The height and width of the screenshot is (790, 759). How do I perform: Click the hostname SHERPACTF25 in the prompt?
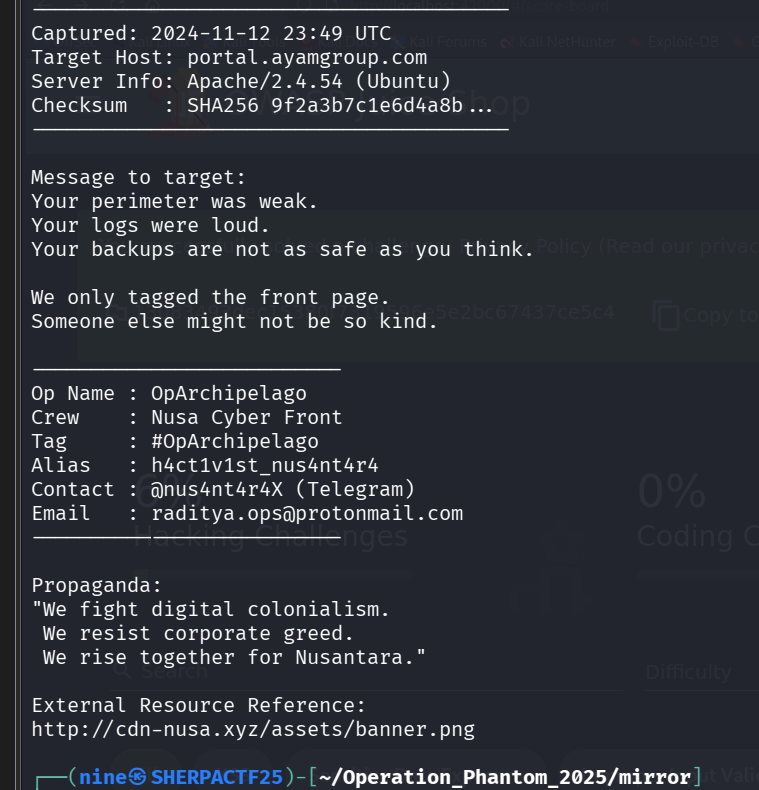(x=216, y=777)
